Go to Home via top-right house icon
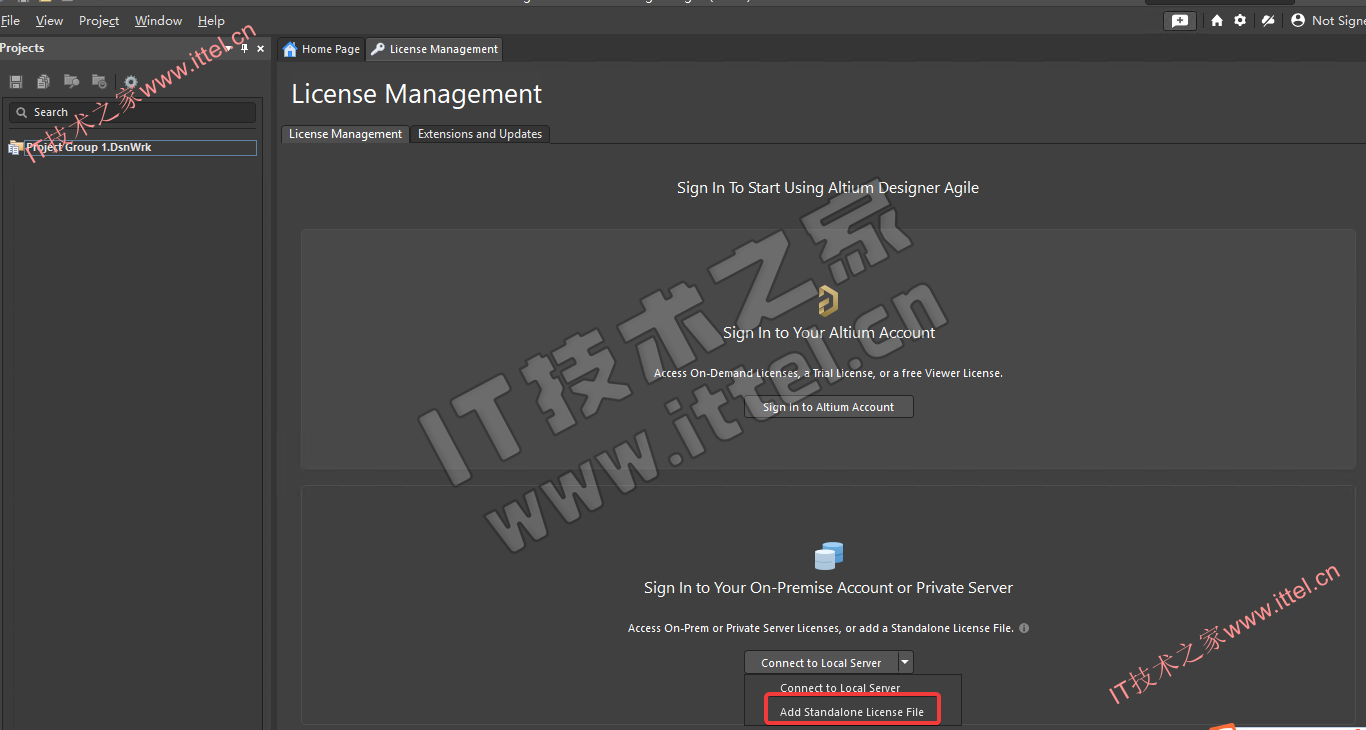Screen dimensions: 1366x730 [x=1216, y=21]
